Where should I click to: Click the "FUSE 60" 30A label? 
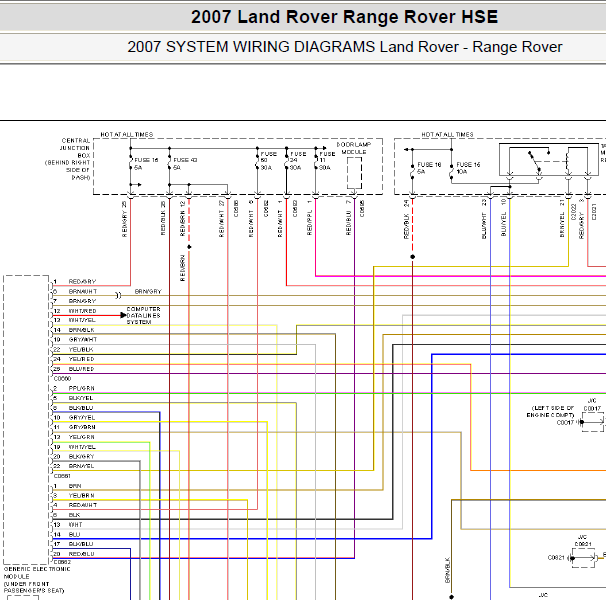coord(268,160)
